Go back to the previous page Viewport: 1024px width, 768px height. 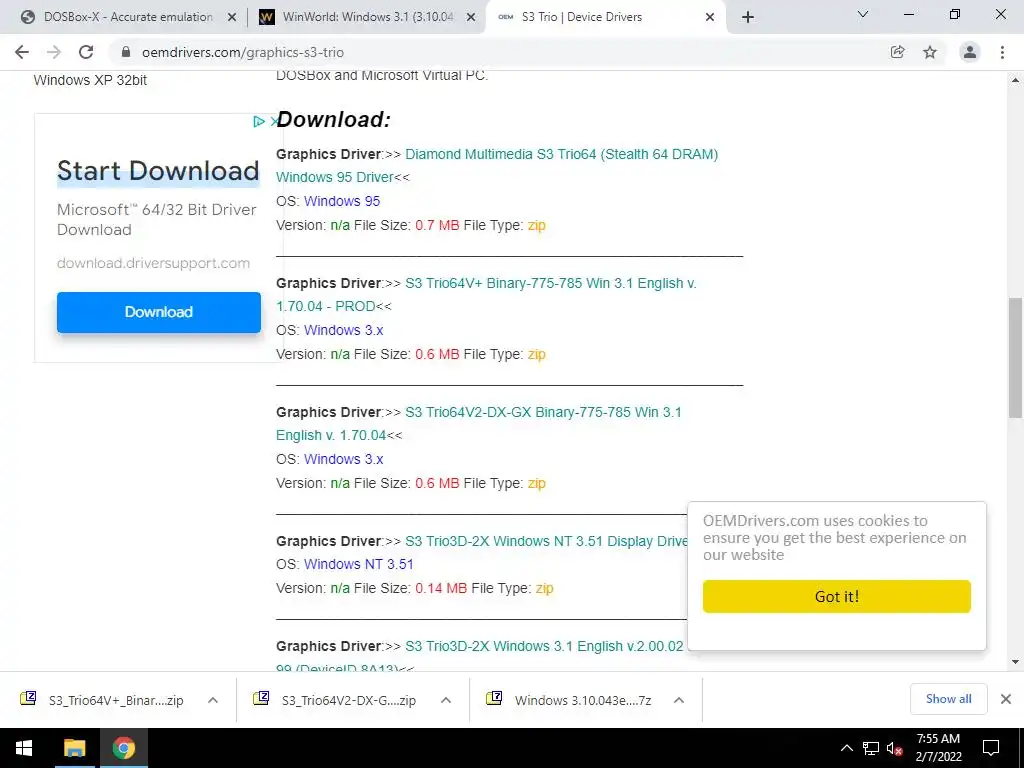coord(22,52)
